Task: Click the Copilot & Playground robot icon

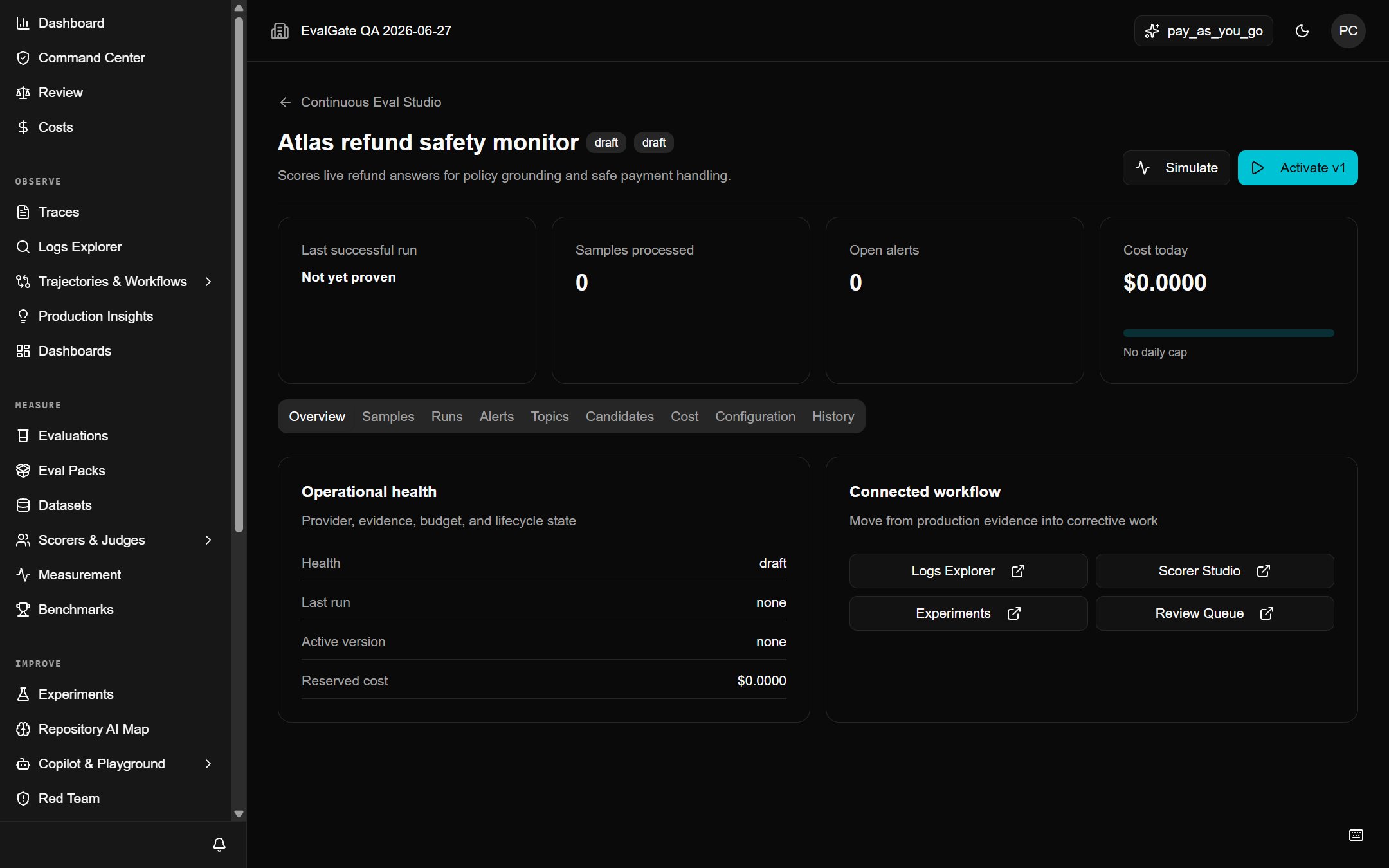Action: [23, 764]
